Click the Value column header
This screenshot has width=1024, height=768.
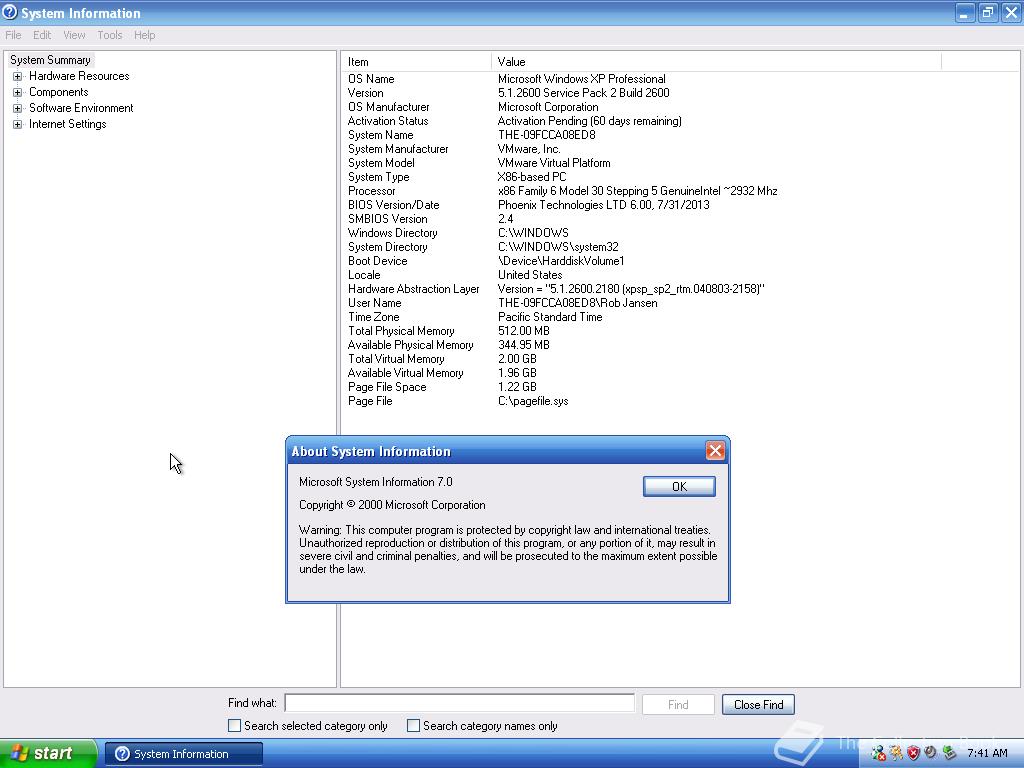click(716, 62)
